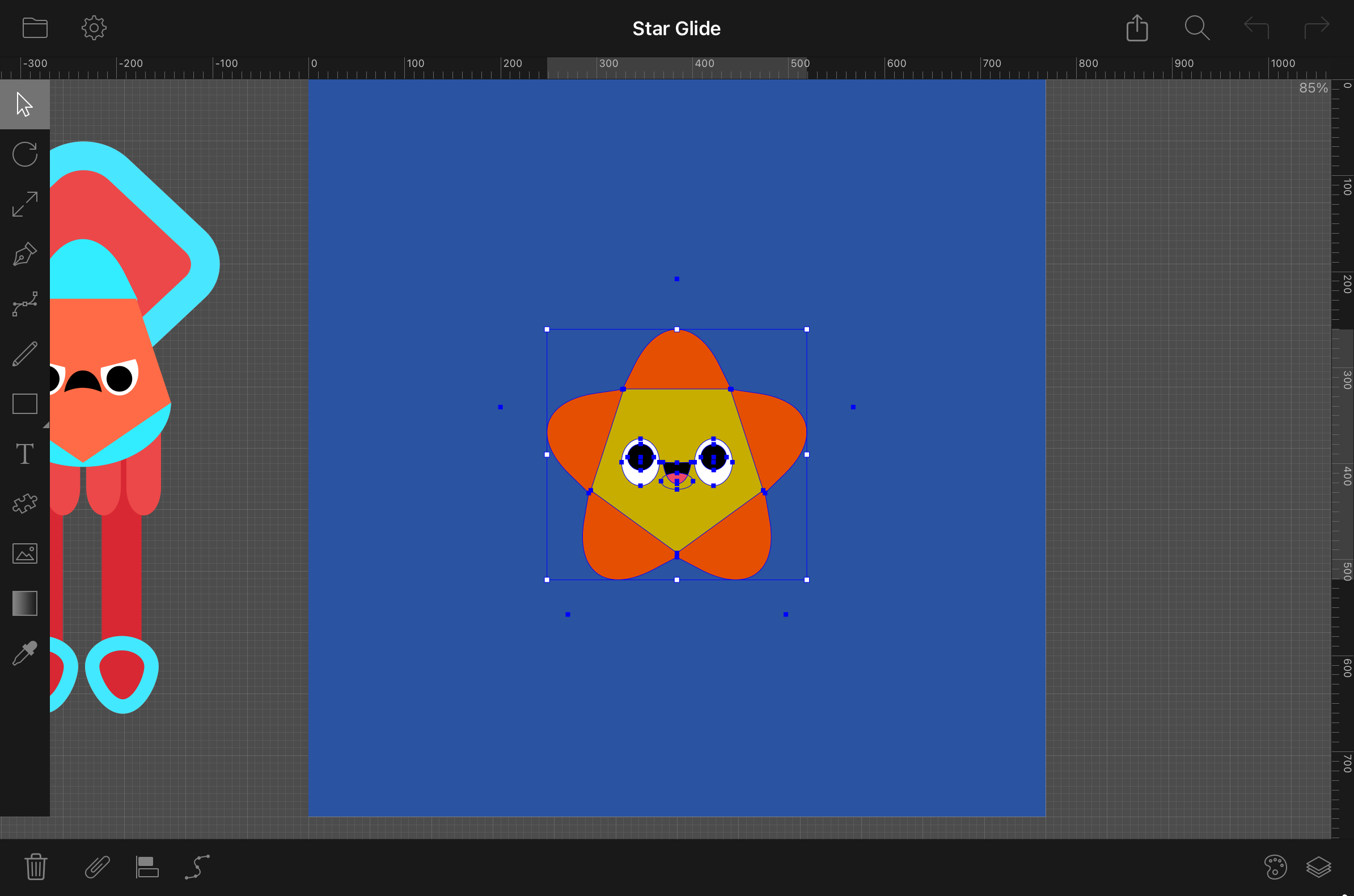Activate the Scale tool with diagonal arrows

coord(24,204)
